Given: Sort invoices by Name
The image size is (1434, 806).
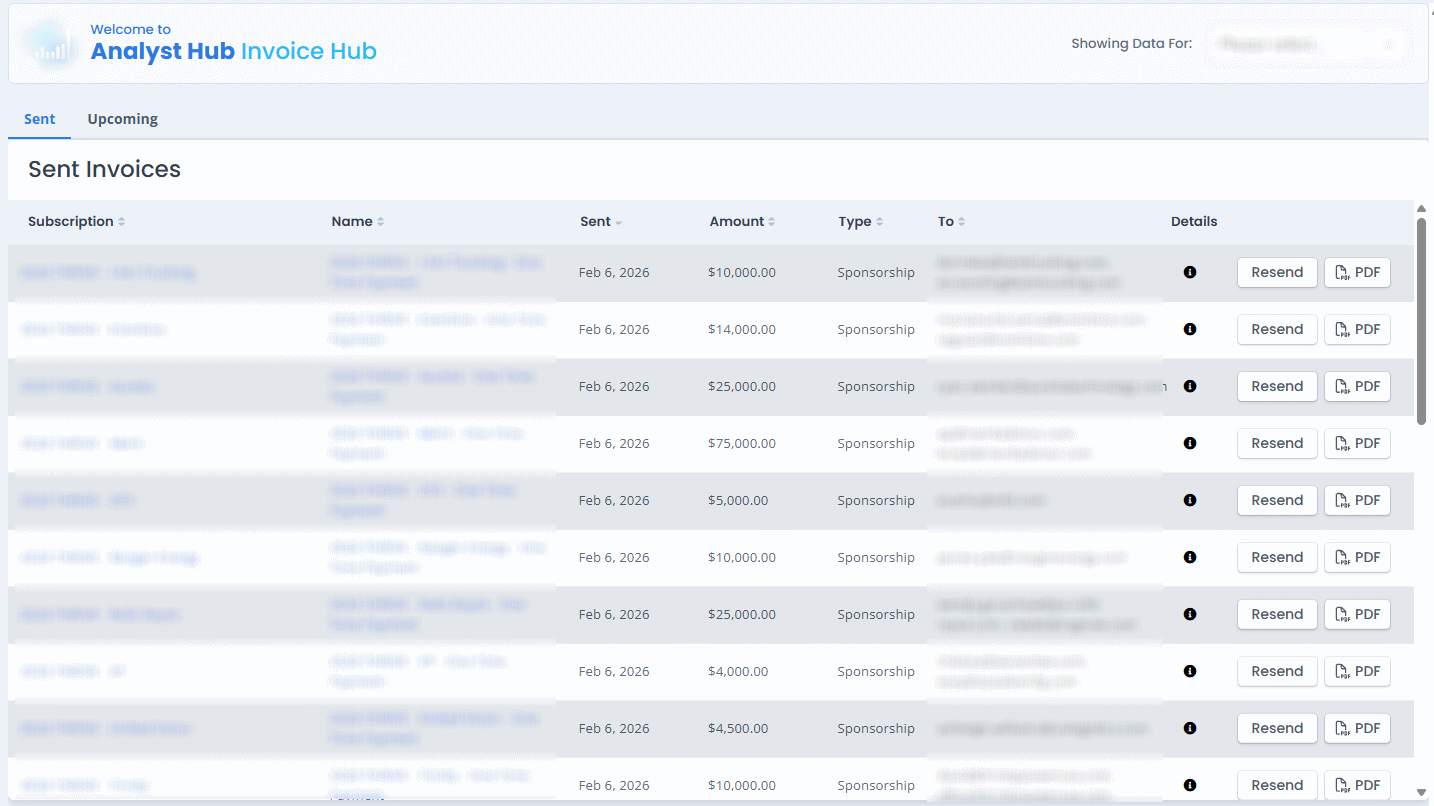Looking at the screenshot, I should [357, 221].
